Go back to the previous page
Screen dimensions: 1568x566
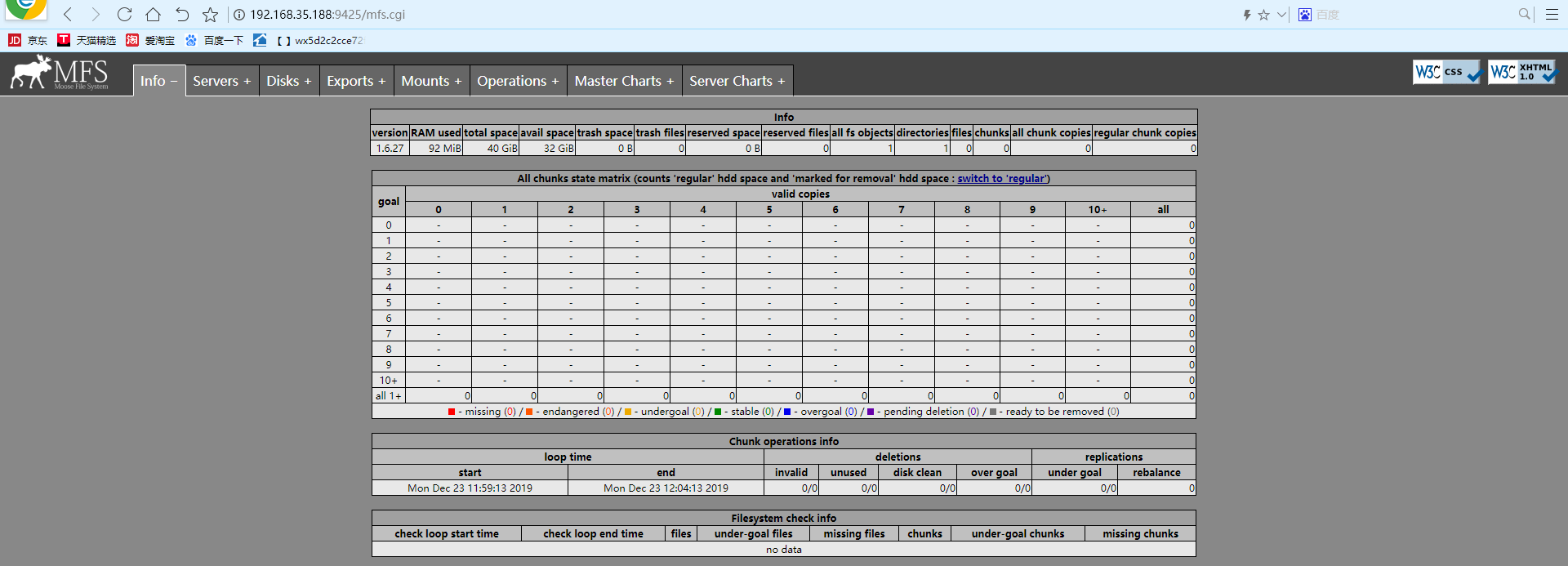[x=69, y=15]
